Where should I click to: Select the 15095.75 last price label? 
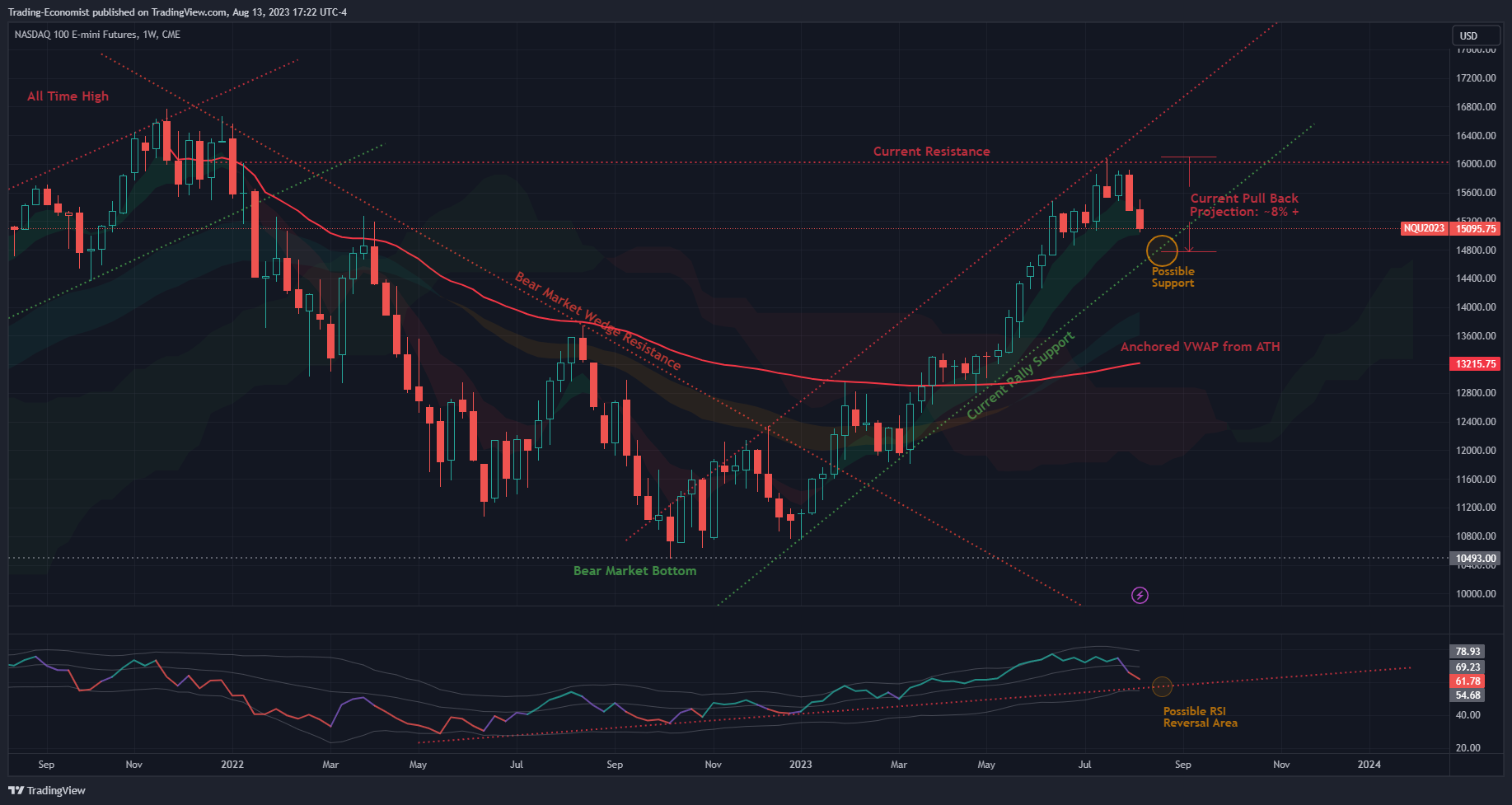[x=1475, y=228]
